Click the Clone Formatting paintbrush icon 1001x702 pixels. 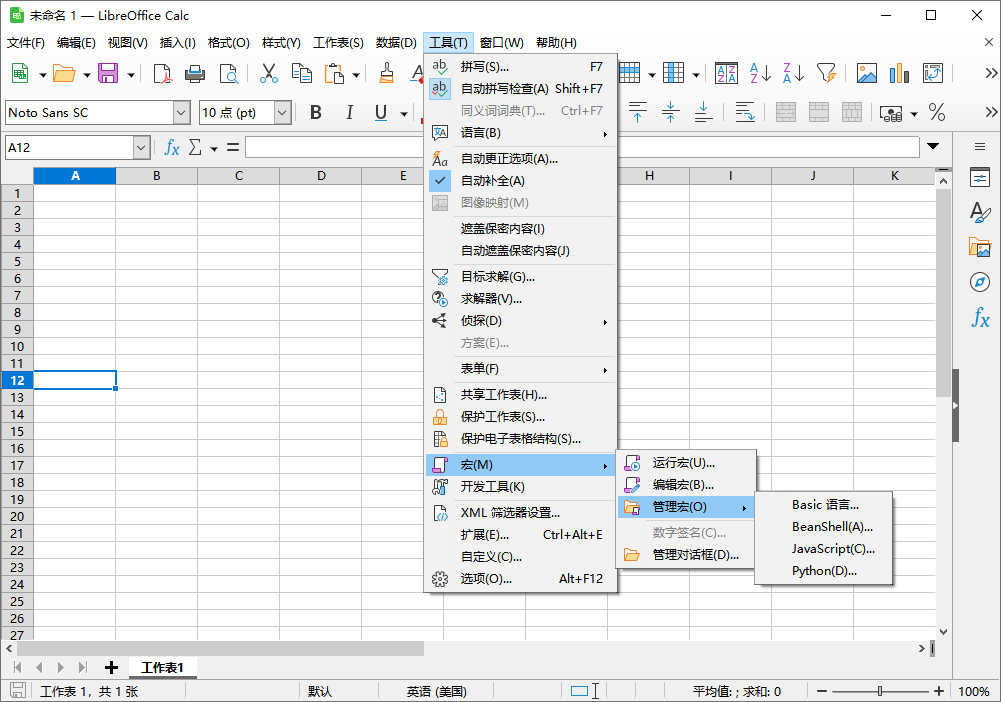386,73
